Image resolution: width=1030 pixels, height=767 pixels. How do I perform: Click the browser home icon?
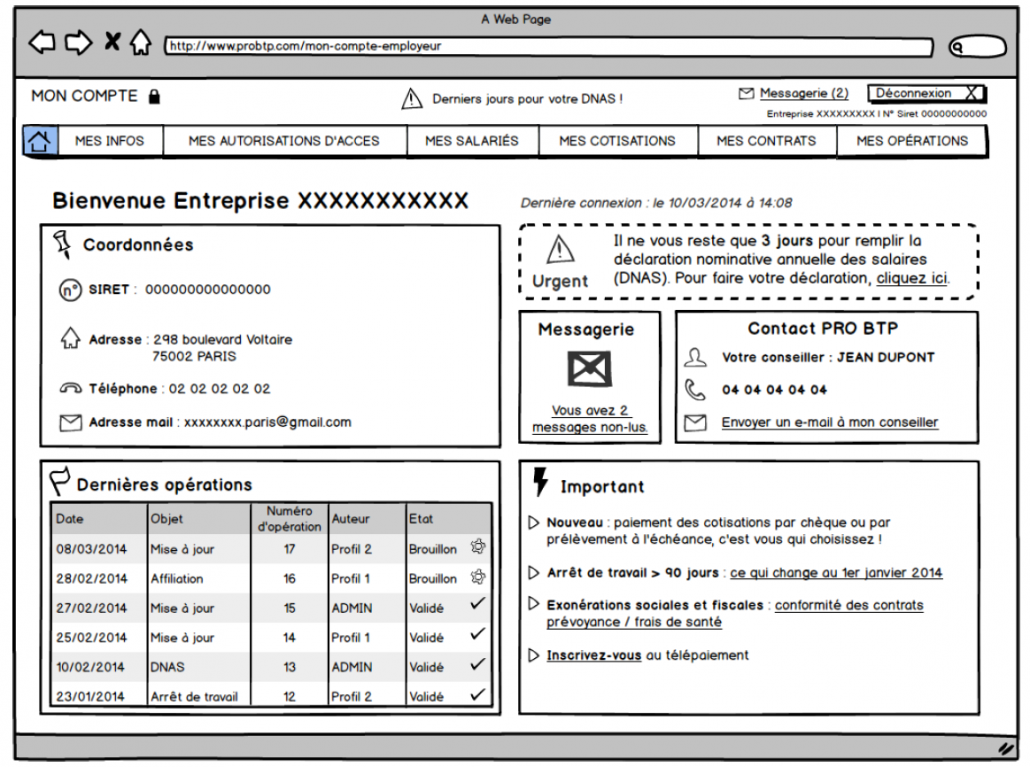(141, 43)
